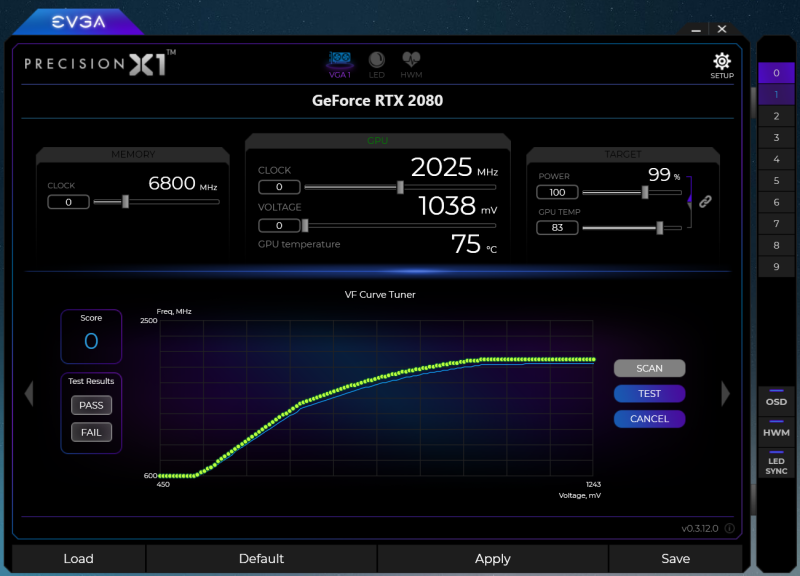Open the VGA 1 graphics card tab

(x=340, y=65)
